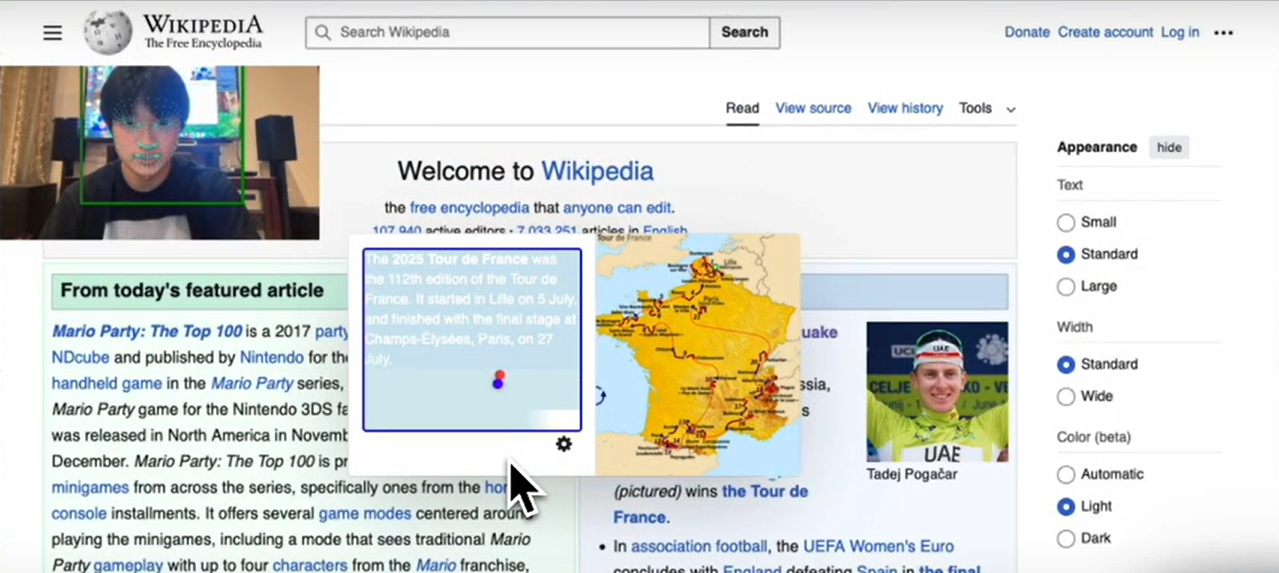Focus the Search Wikipedia field
The image size is (1279, 573).
coord(508,32)
